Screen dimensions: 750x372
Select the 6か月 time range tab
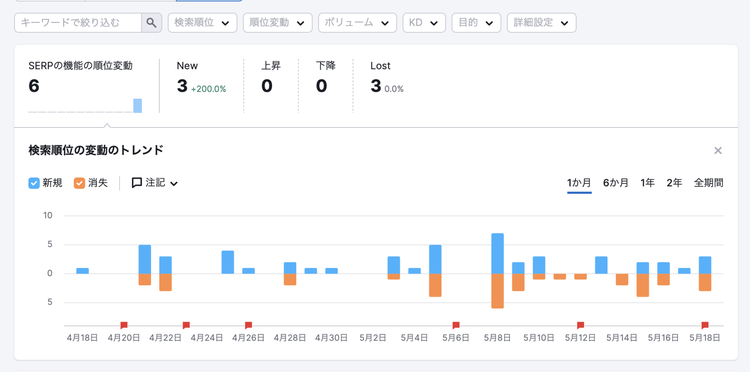coord(616,183)
